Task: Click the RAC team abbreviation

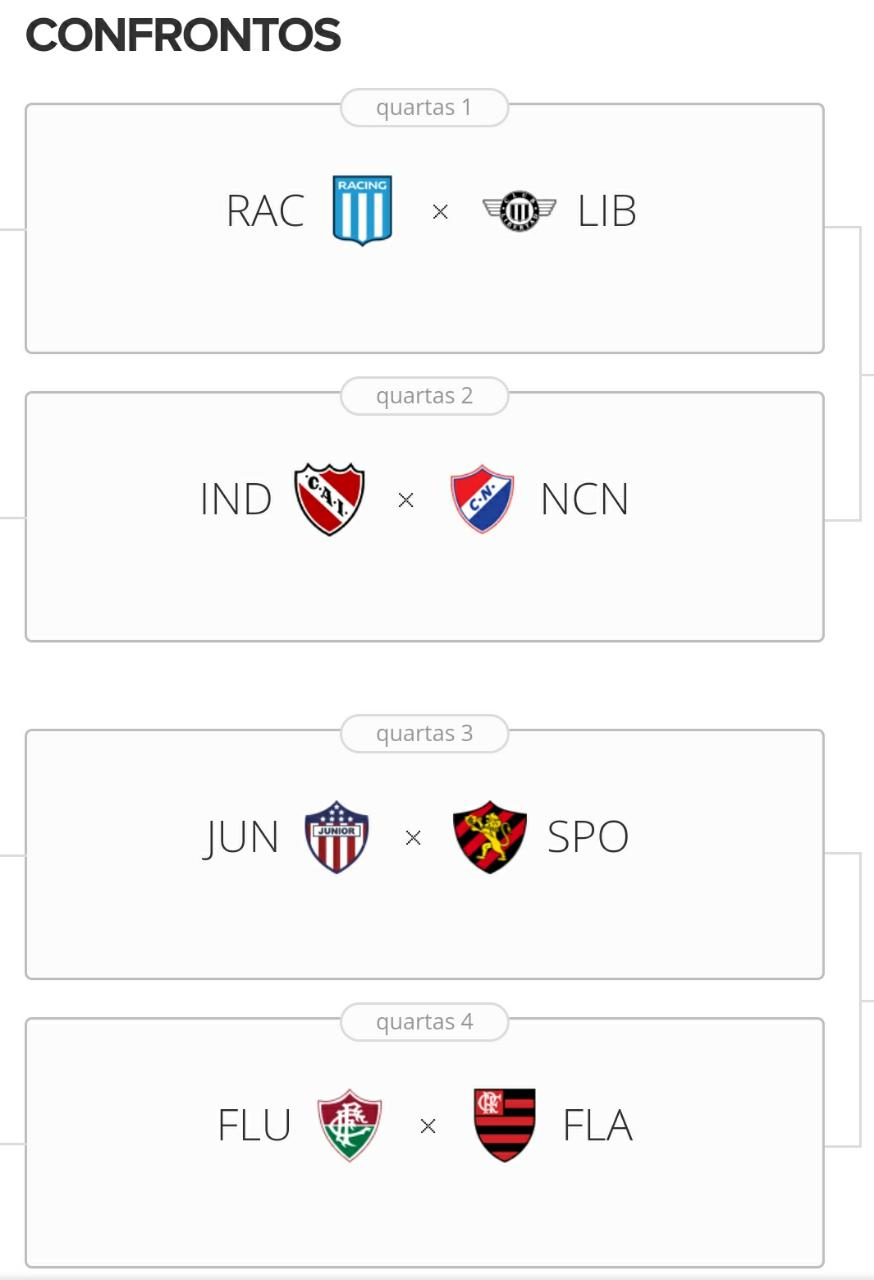Action: (266, 211)
